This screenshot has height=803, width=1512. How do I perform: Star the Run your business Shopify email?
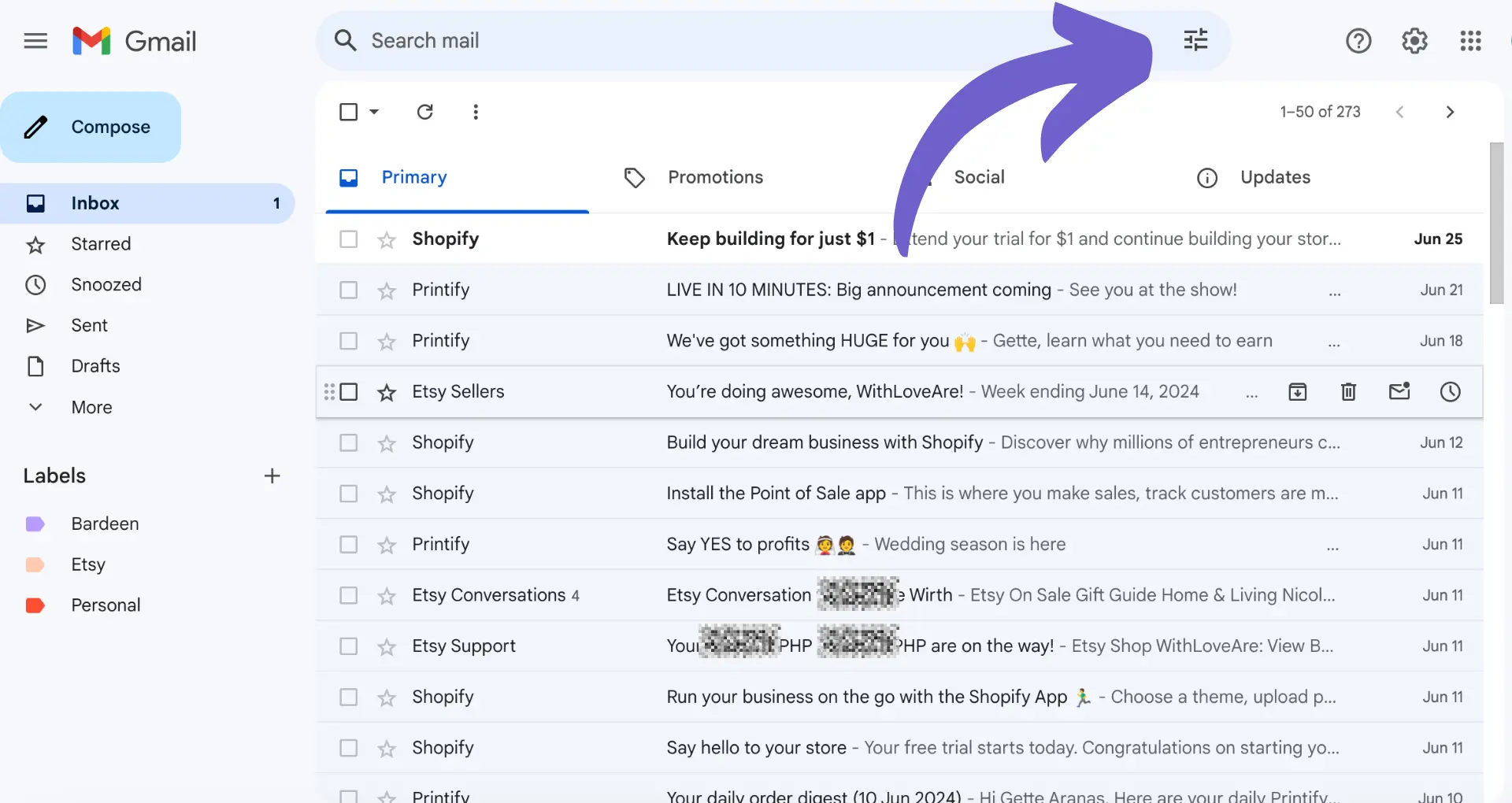coord(386,698)
